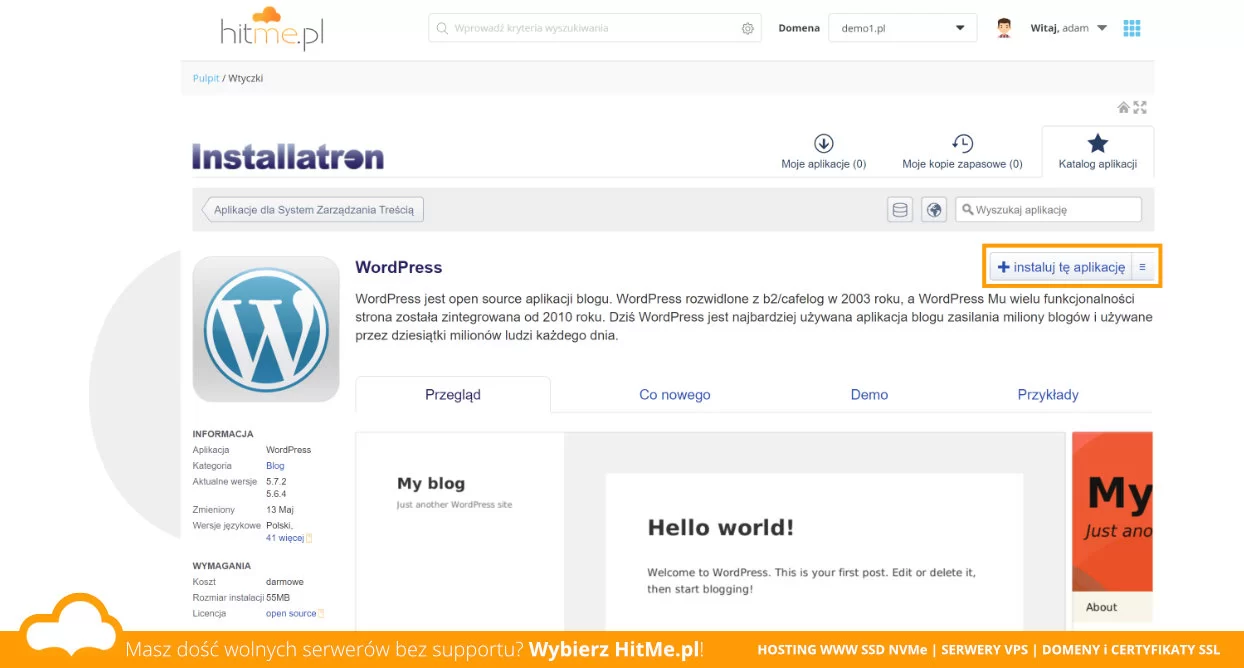This screenshot has height=668, width=1244.
Task: Click the second screenshot thumbnail on right
Action: point(1112,531)
